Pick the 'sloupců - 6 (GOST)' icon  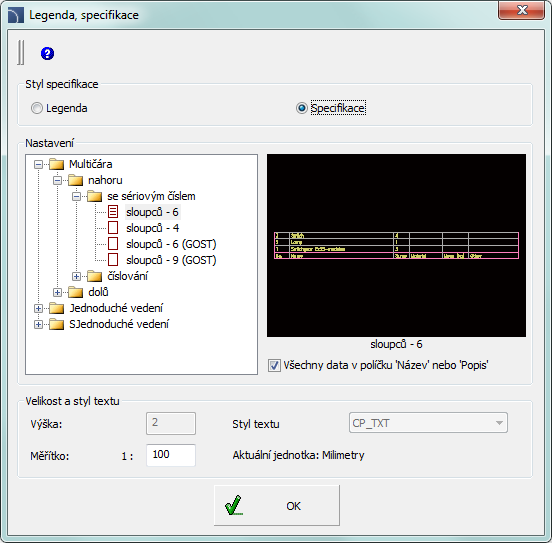[x=113, y=244]
